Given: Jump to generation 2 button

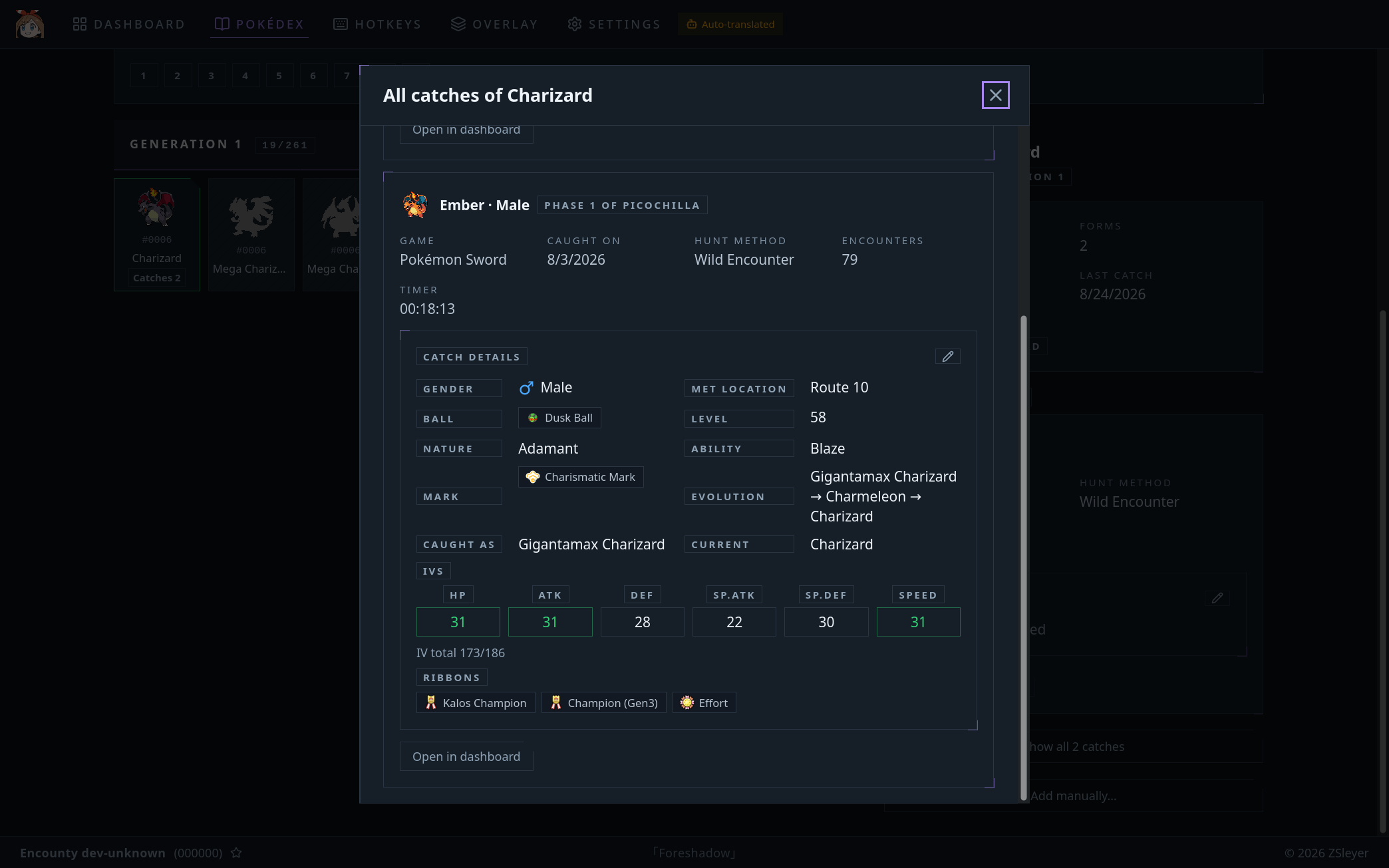Looking at the screenshot, I should tap(178, 76).
